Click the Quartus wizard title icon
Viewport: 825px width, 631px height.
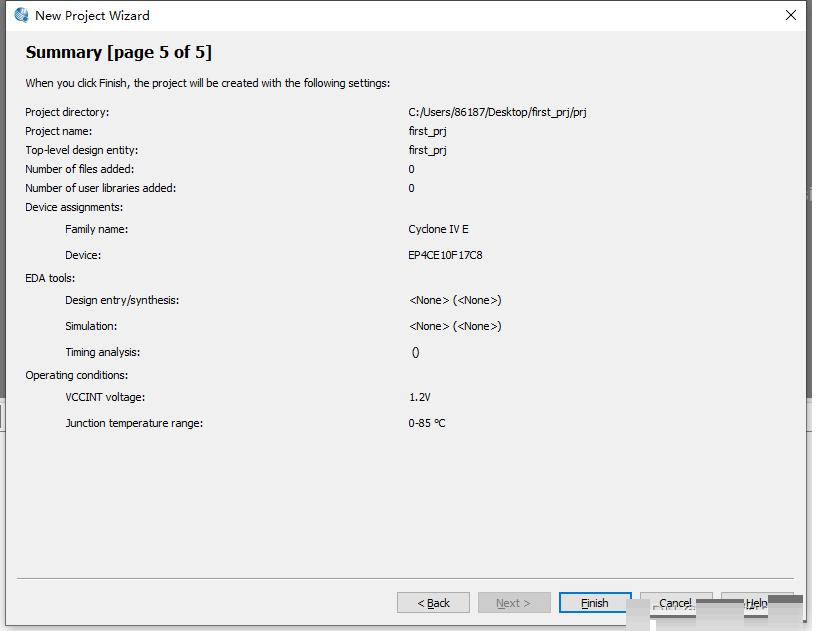[x=22, y=15]
